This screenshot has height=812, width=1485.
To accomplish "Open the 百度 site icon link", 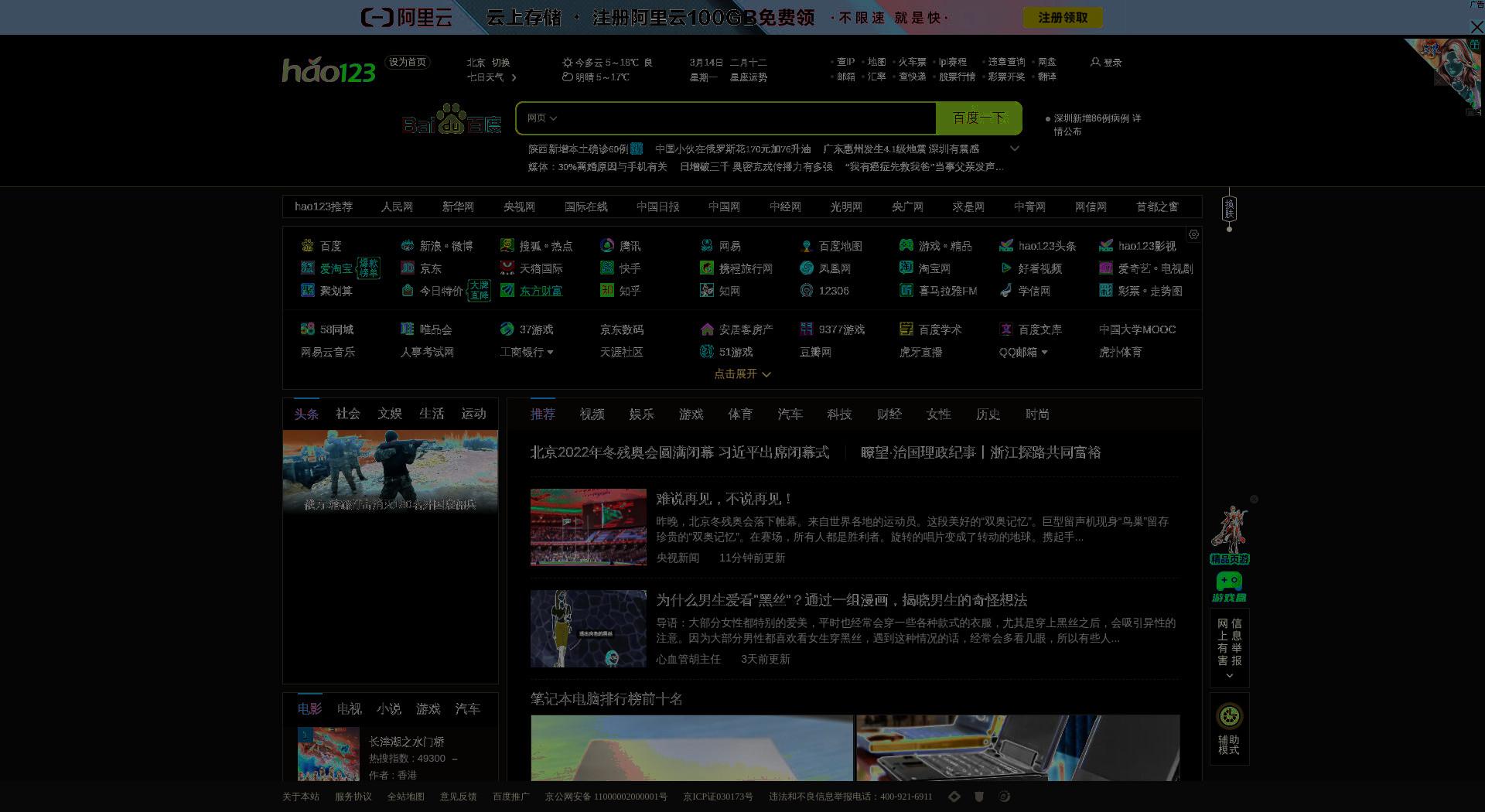I will click(x=308, y=246).
